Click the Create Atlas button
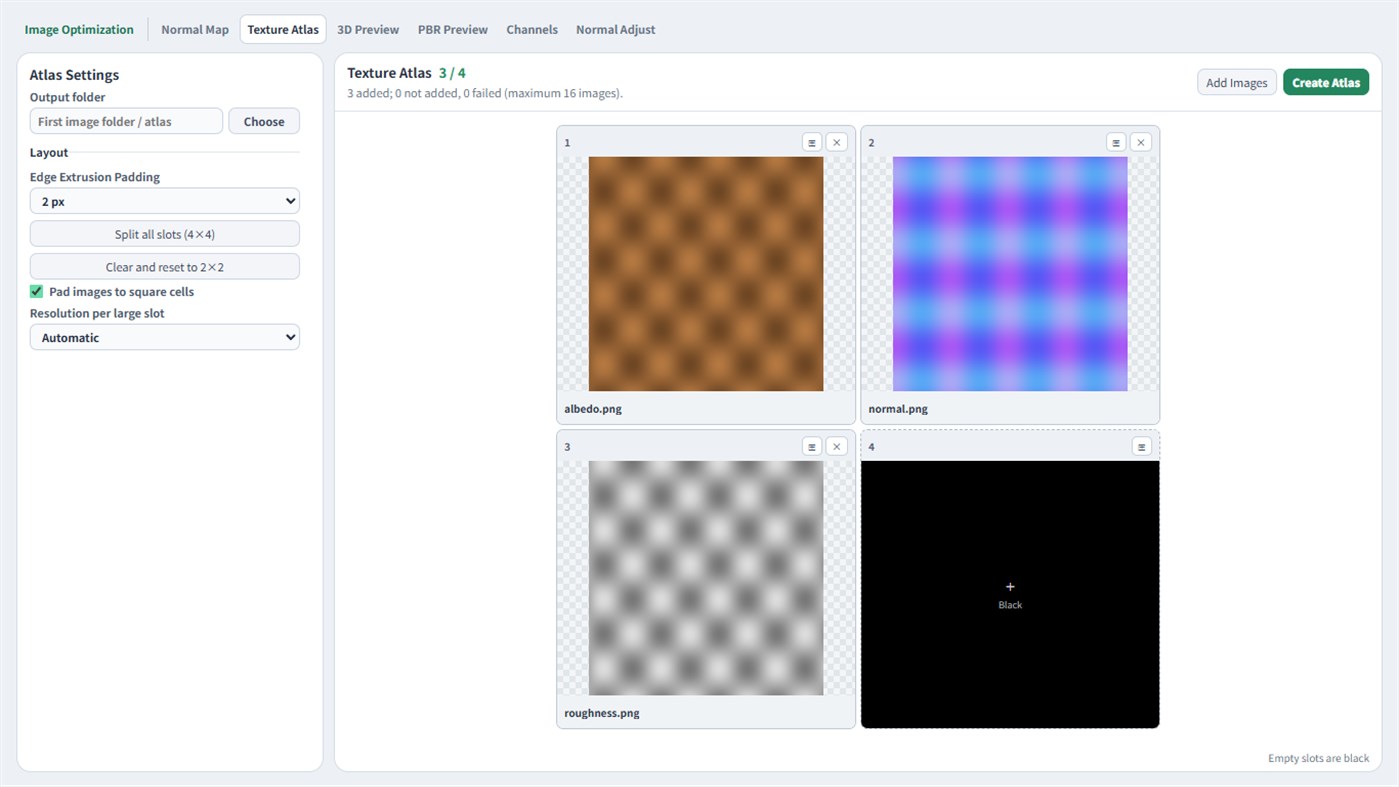 coord(1326,82)
